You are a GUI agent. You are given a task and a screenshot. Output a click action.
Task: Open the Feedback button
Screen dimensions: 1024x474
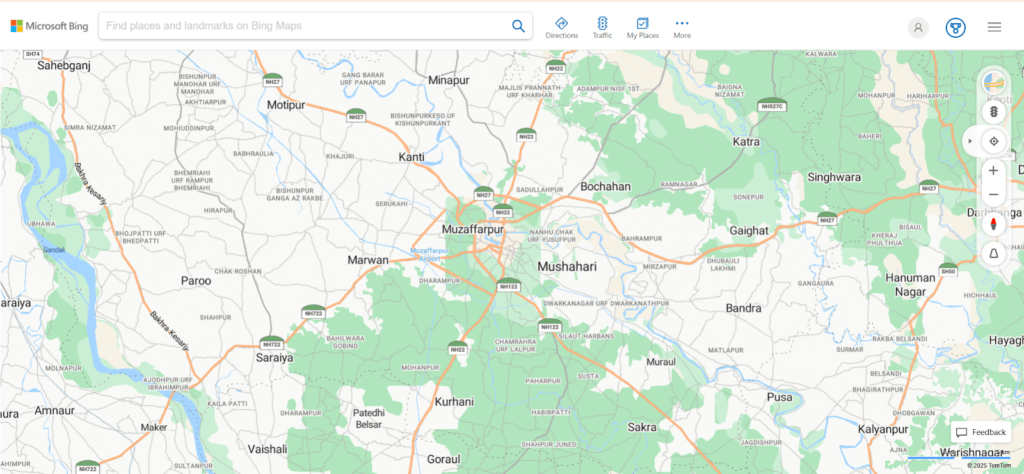(x=981, y=432)
